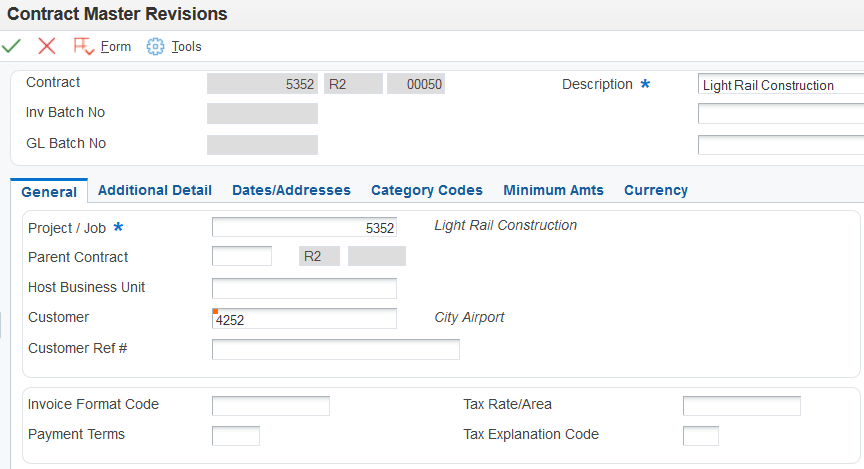The height and width of the screenshot is (469, 864).
Task: Click the Customer field containing 4252
Action: pyautogui.click(x=304, y=319)
